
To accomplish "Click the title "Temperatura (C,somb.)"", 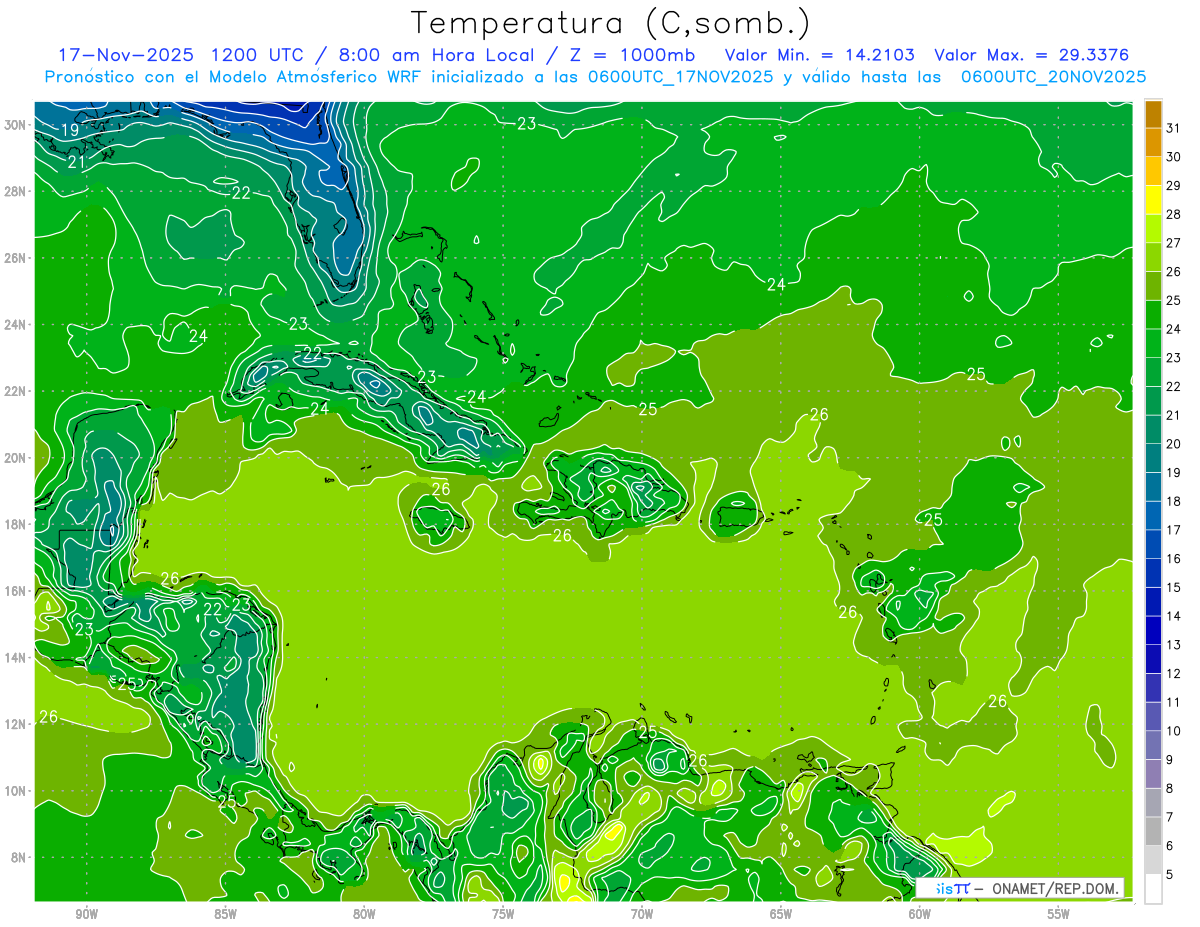I will [x=611, y=22].
